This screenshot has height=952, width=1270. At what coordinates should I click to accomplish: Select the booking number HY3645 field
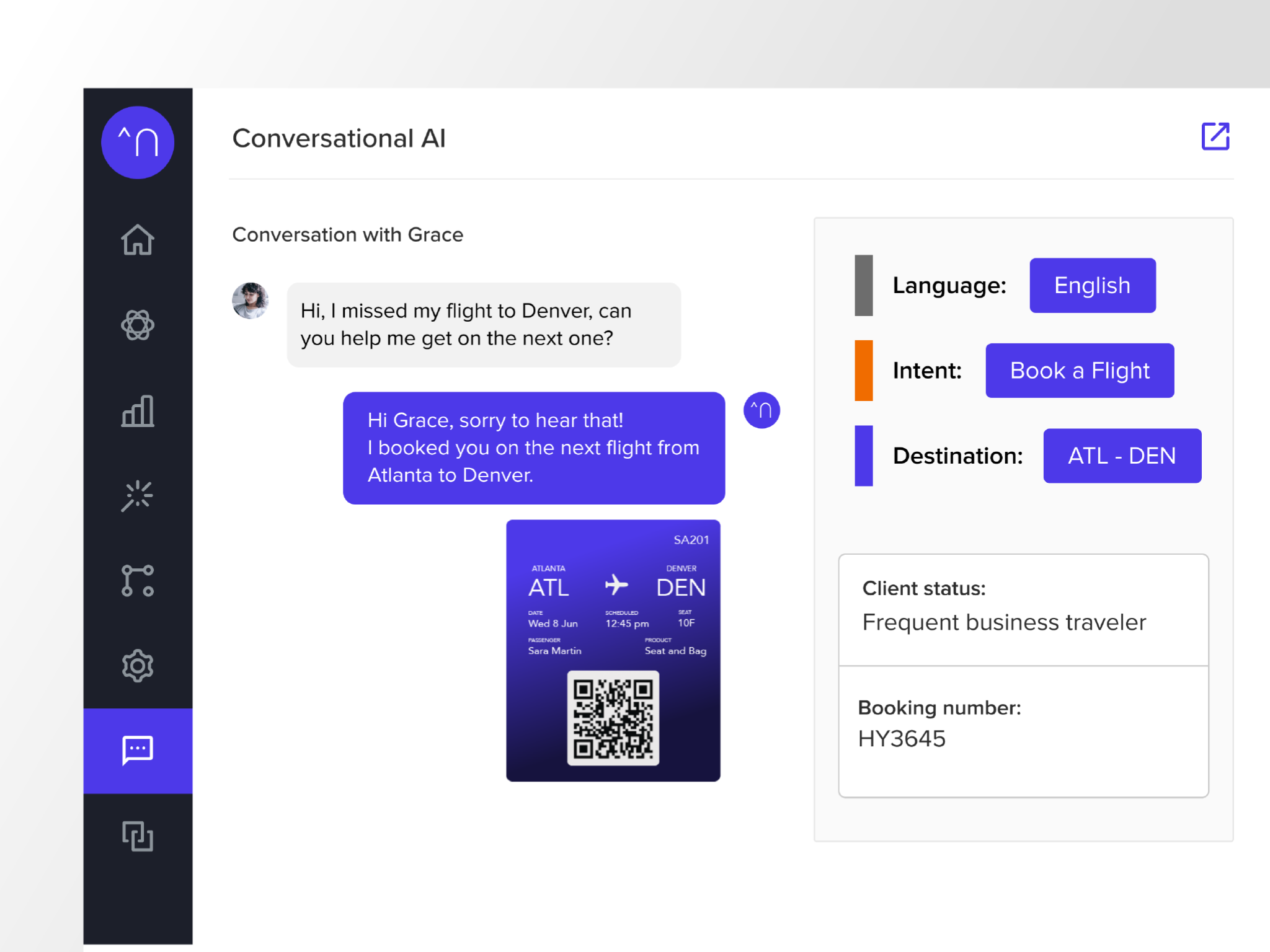(x=902, y=739)
